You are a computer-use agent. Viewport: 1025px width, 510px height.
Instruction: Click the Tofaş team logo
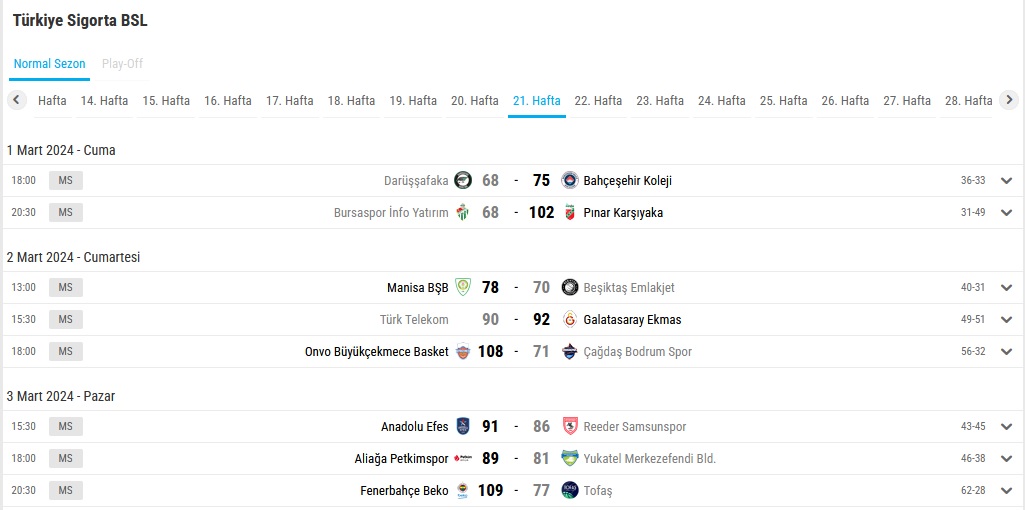570,490
